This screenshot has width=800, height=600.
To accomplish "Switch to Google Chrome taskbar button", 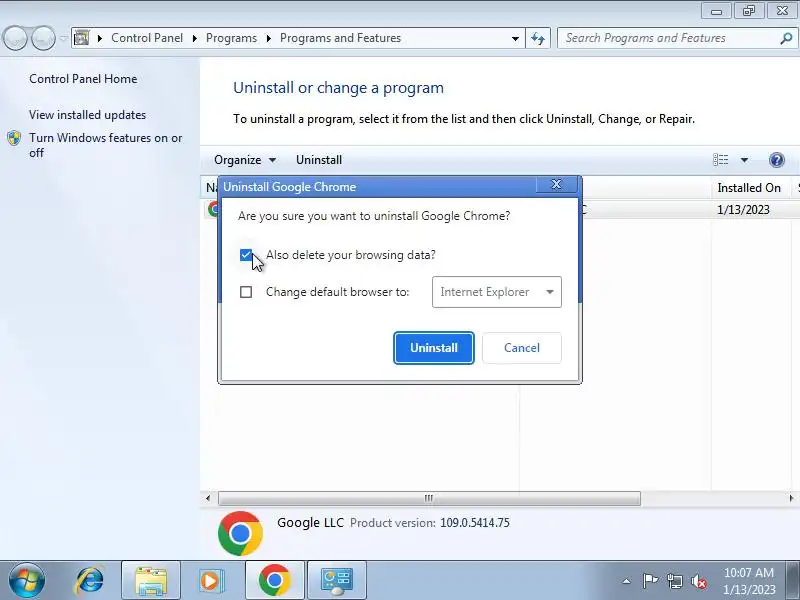I will coord(274,580).
